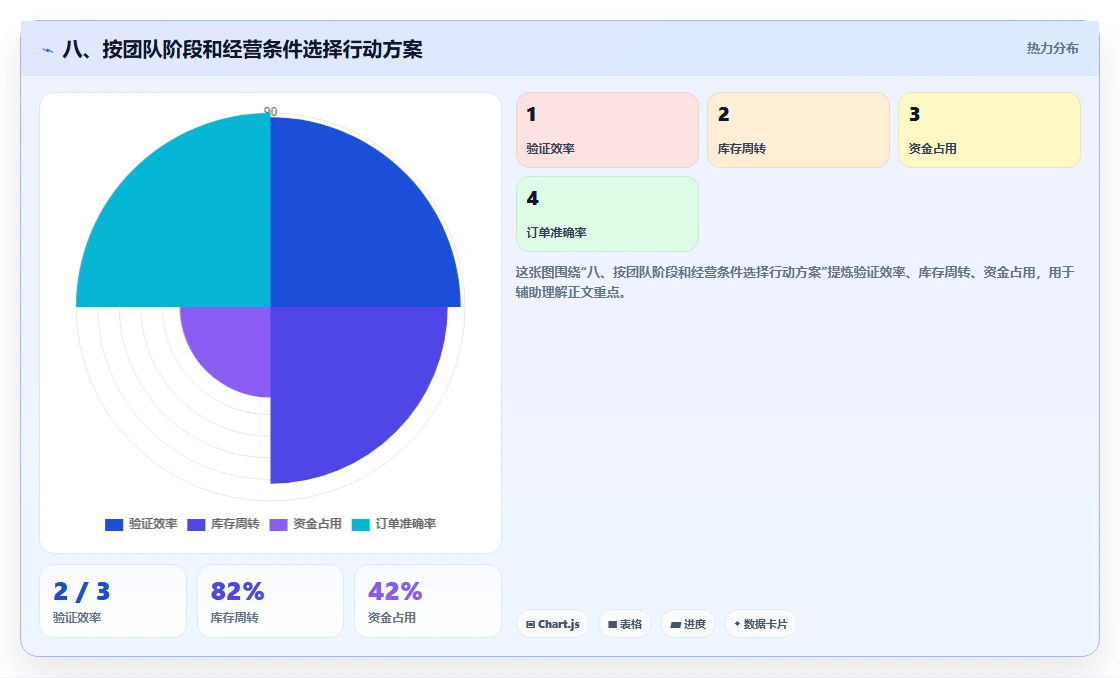1120x678 pixels.
Task: Select the 42% 资金占用 stat card
Action: 428,601
